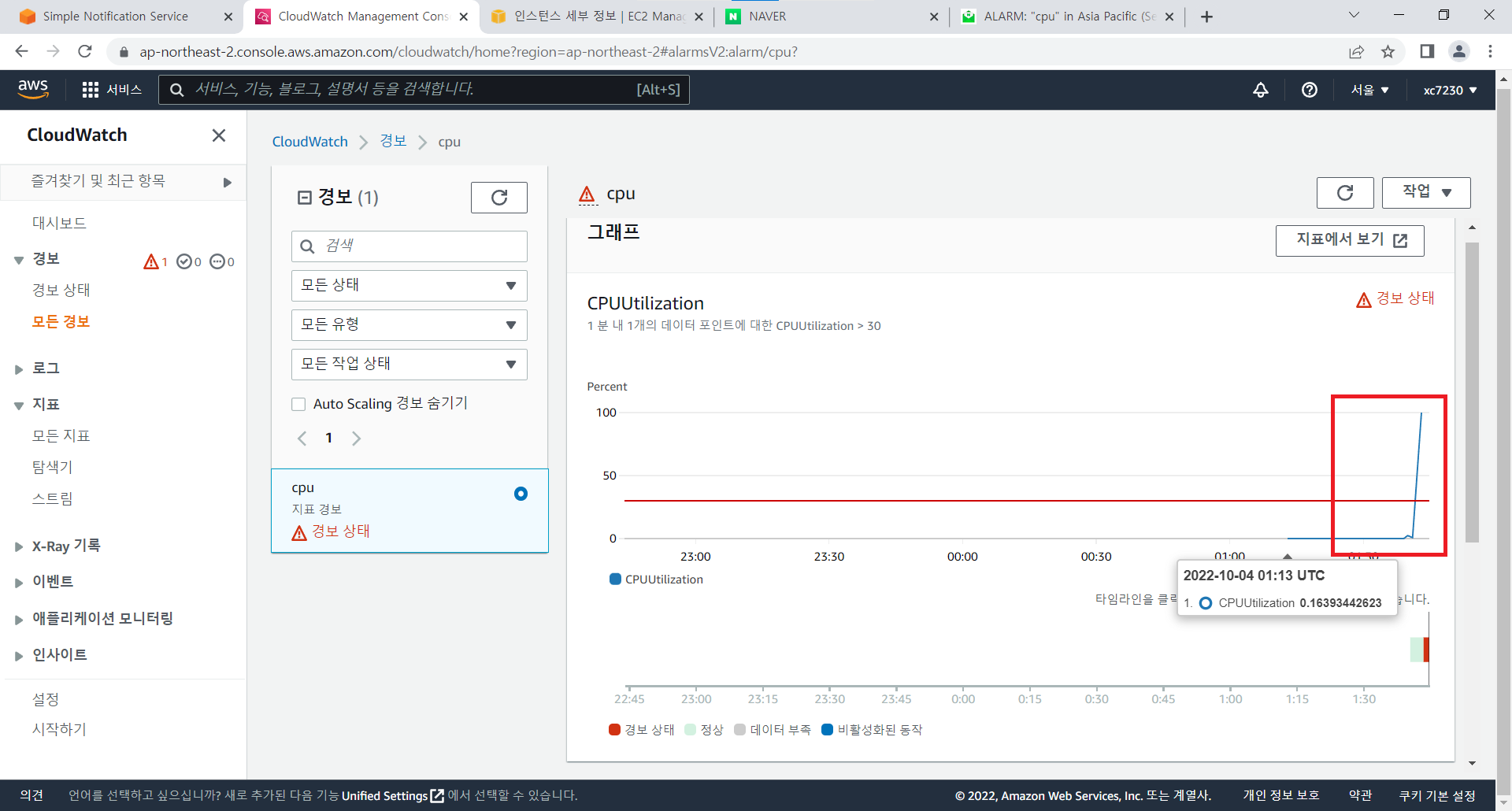Image resolution: width=1512 pixels, height=811 pixels.
Task: Expand the Insights section in sidebar
Action: (19, 656)
